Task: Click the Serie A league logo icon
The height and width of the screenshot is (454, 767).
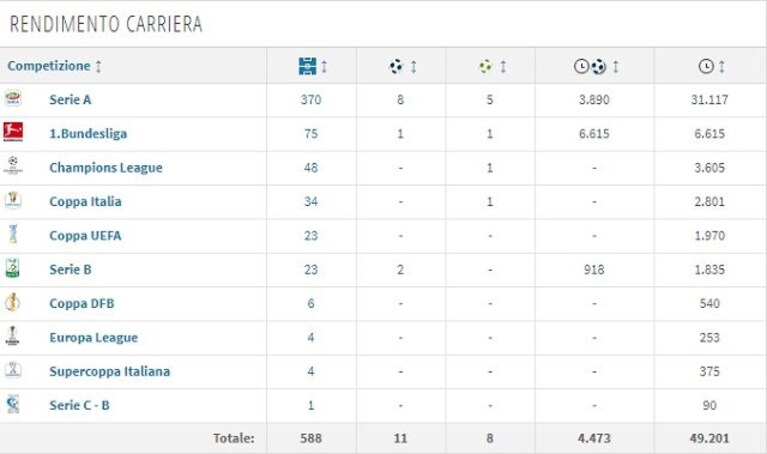Action: pos(13,98)
